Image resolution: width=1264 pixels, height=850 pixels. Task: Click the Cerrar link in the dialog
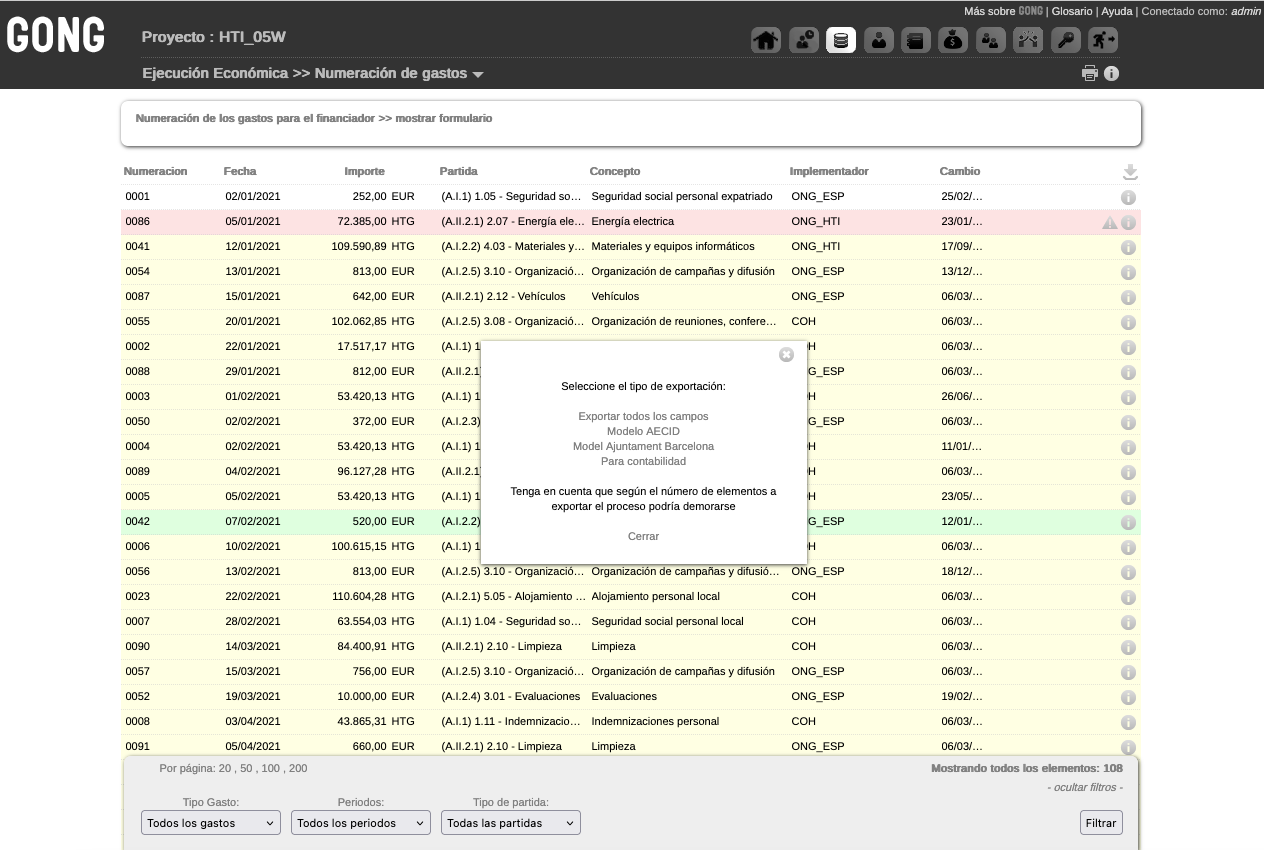pos(643,536)
